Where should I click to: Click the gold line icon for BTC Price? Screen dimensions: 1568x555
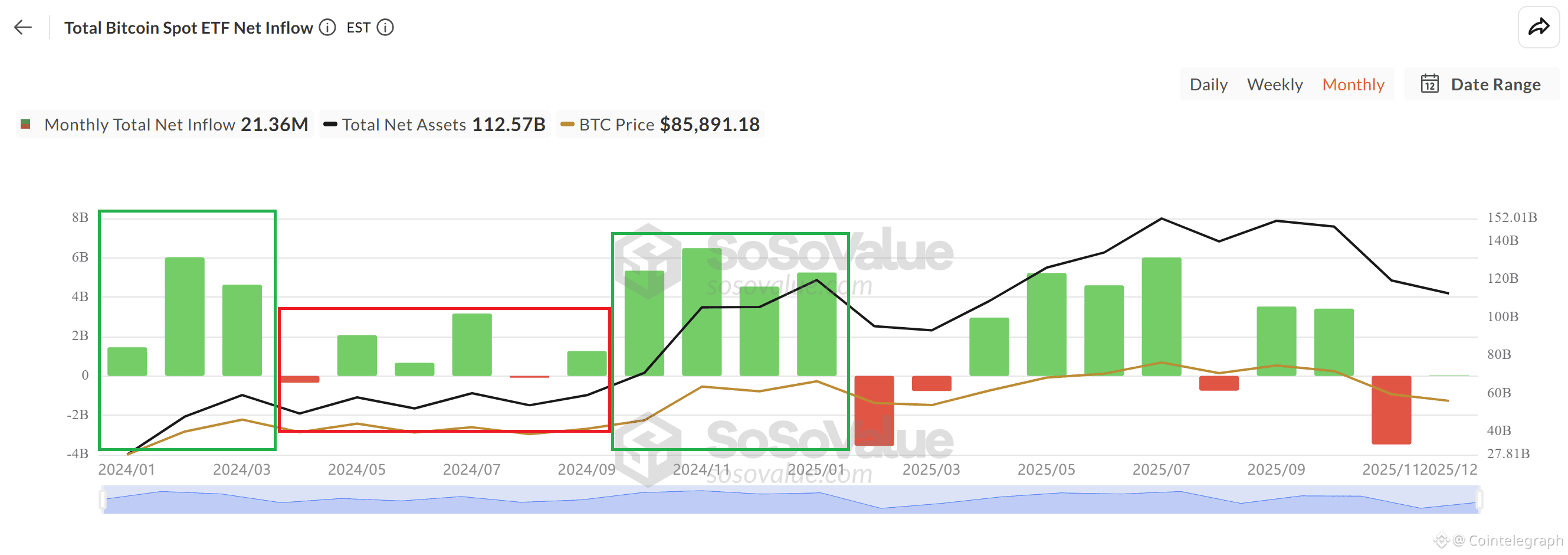pos(569,125)
